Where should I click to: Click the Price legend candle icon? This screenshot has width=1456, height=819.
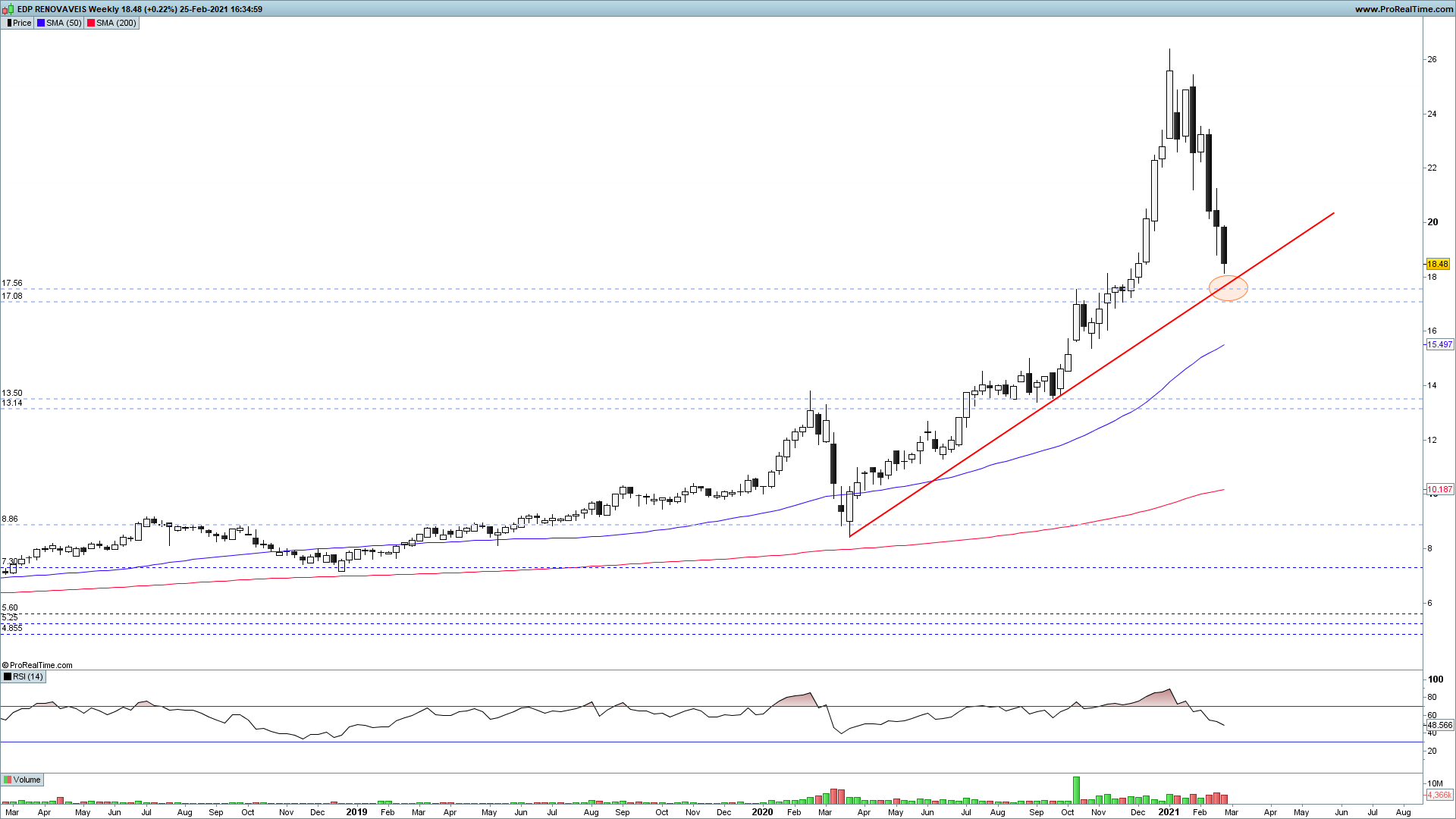point(9,23)
